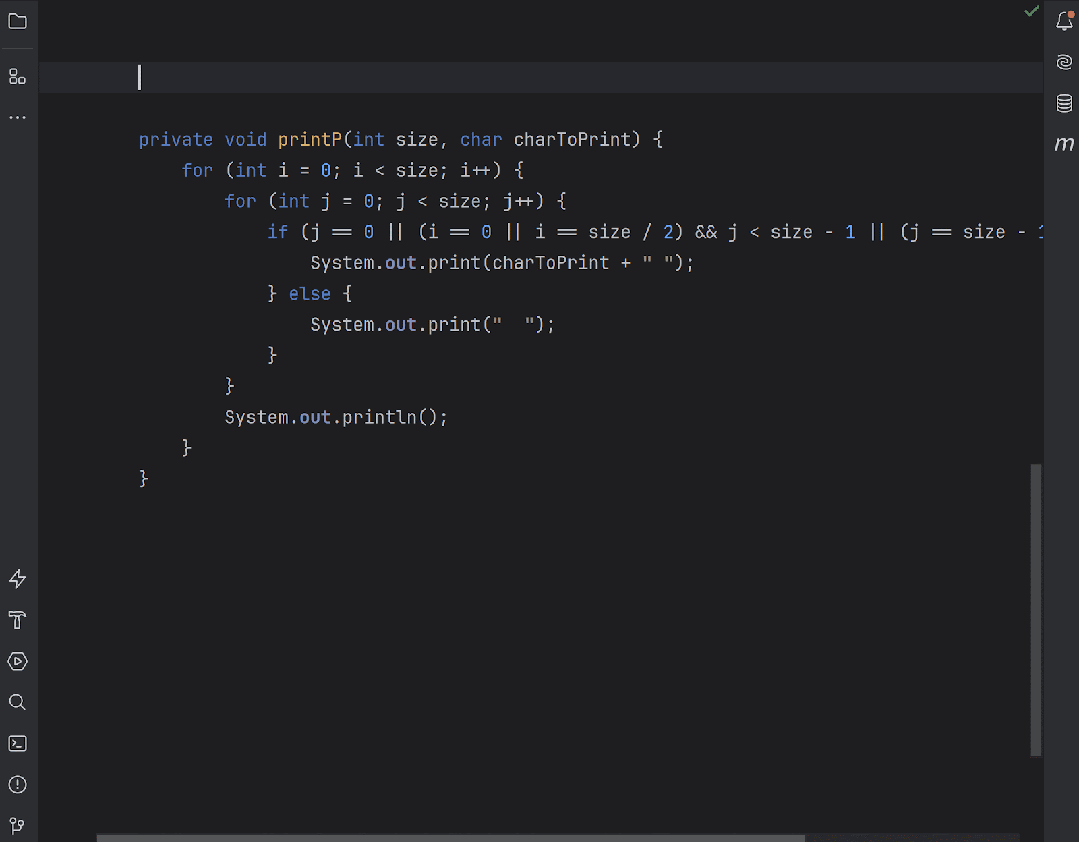Click the horizontal editor scrollbar
This screenshot has height=842, width=1079.
(451, 838)
